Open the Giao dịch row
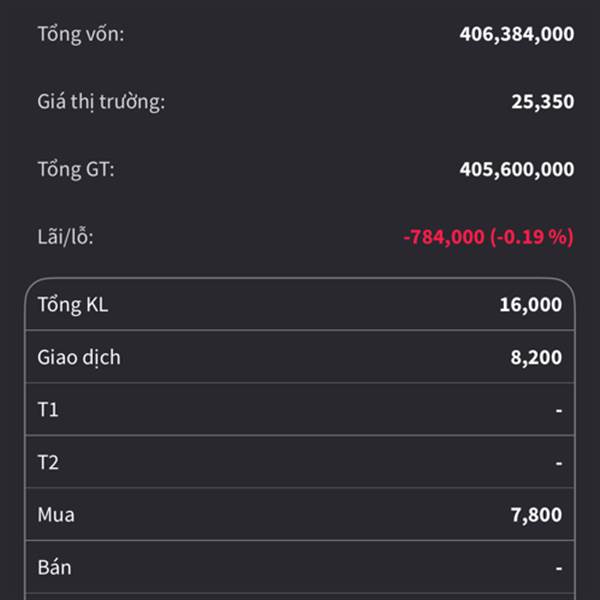The image size is (600, 600). tap(79, 357)
